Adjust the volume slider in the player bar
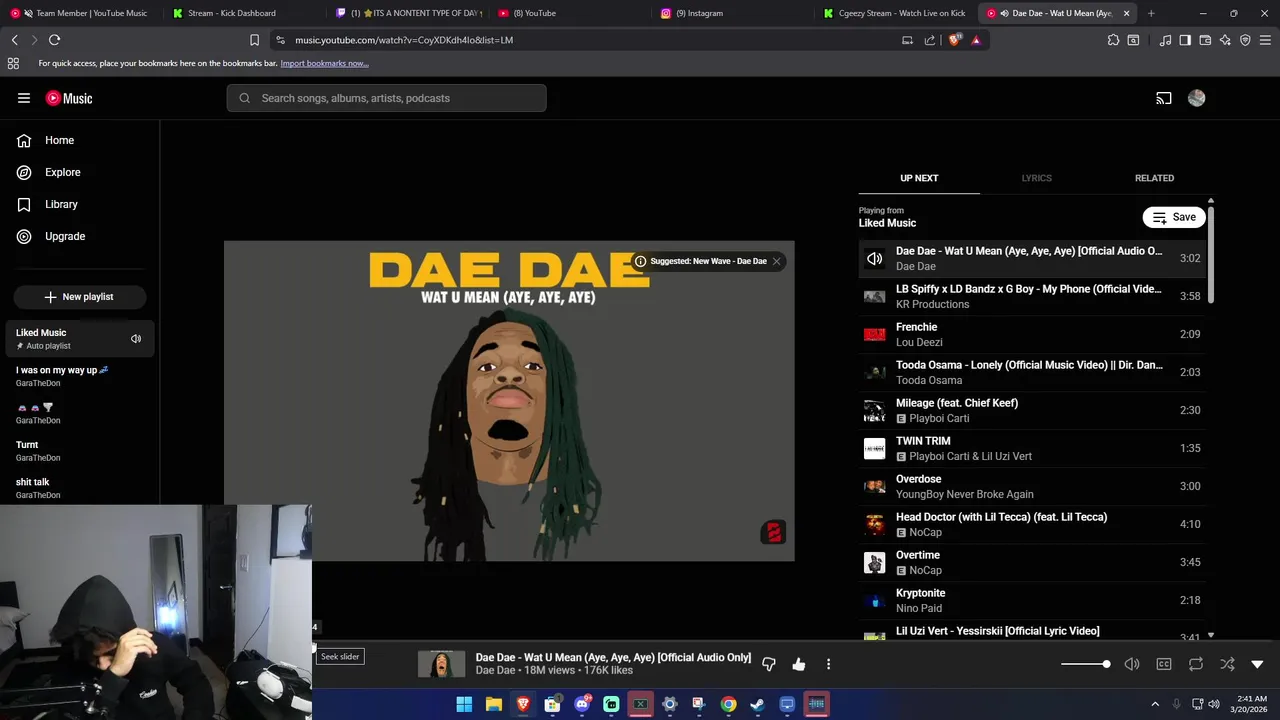 (1085, 664)
